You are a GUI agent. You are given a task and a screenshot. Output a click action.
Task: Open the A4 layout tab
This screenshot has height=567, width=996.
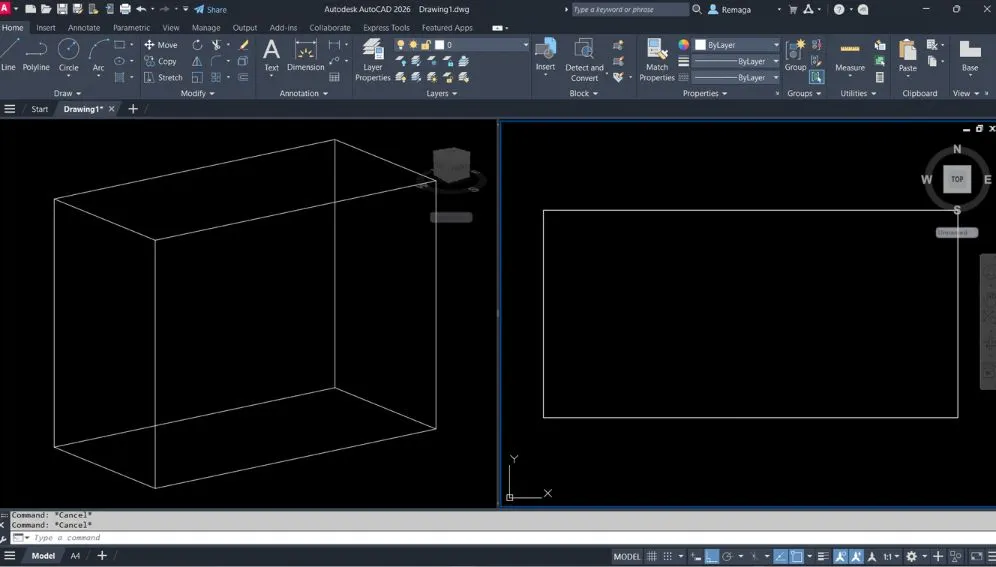tap(75, 556)
